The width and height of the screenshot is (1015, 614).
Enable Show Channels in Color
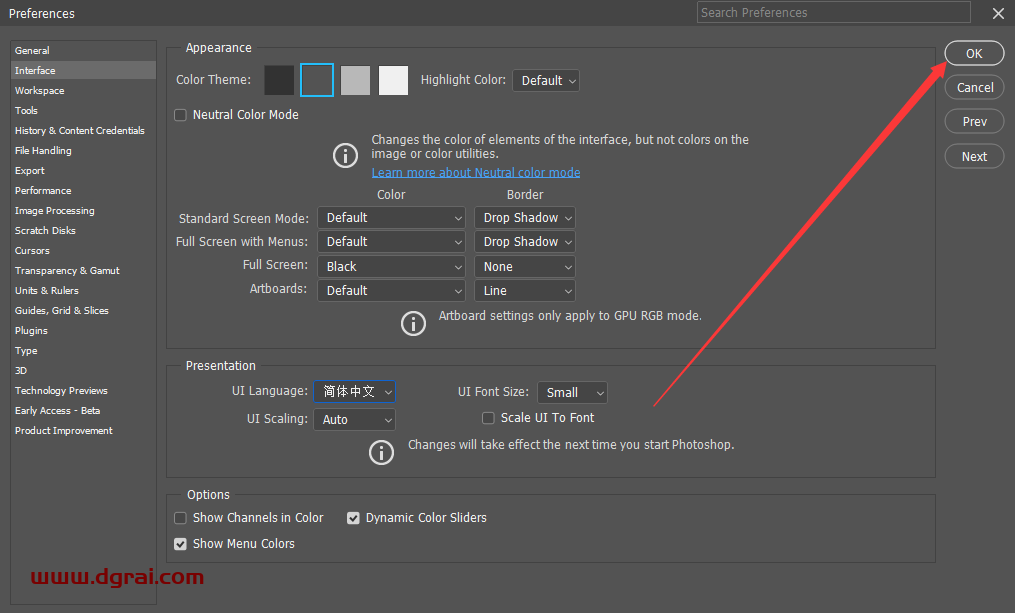coord(181,518)
